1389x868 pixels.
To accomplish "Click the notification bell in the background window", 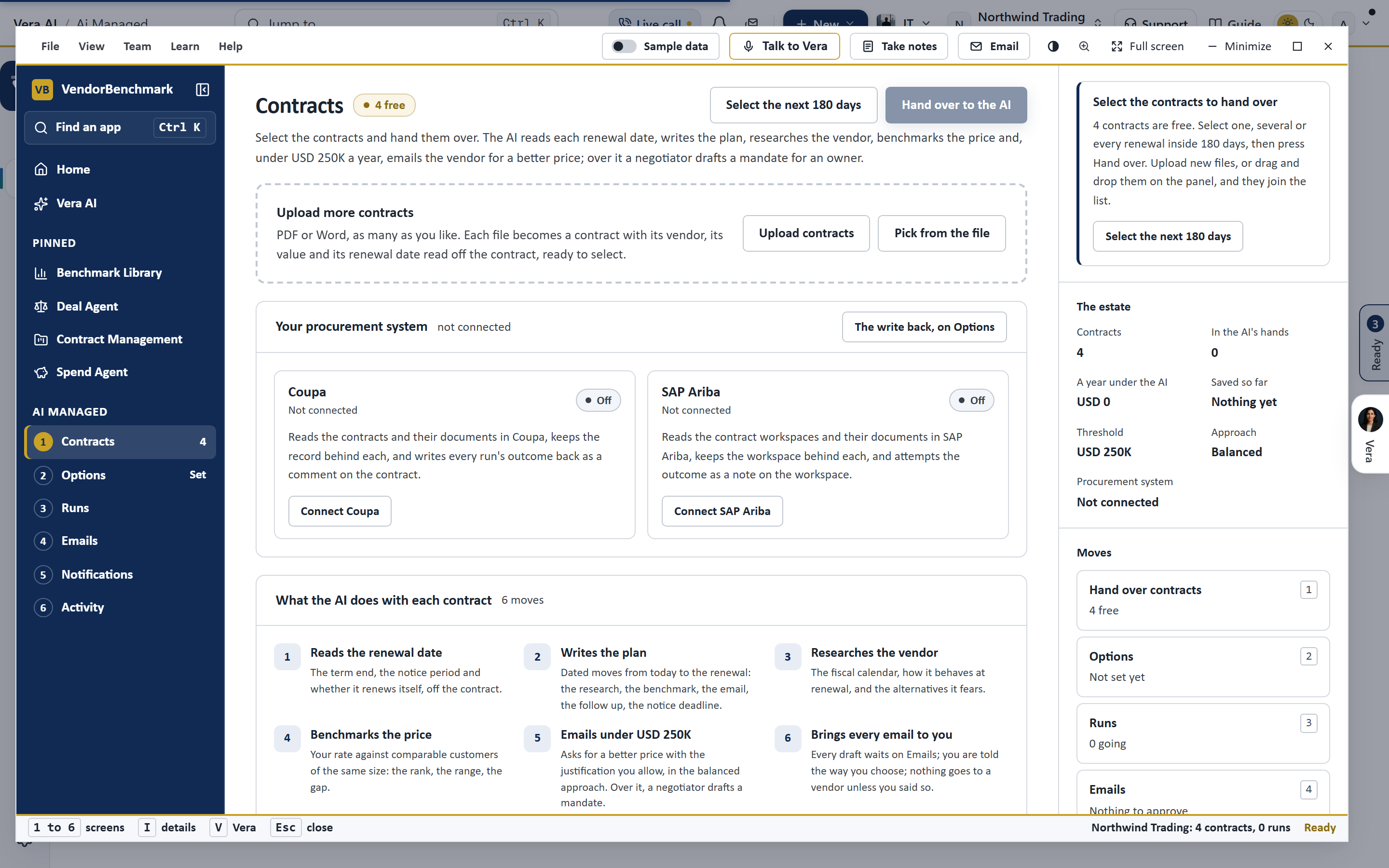I will (719, 22).
